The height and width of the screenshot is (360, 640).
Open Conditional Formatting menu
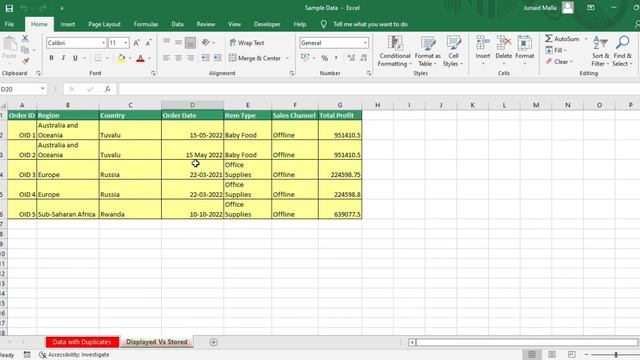coord(394,51)
